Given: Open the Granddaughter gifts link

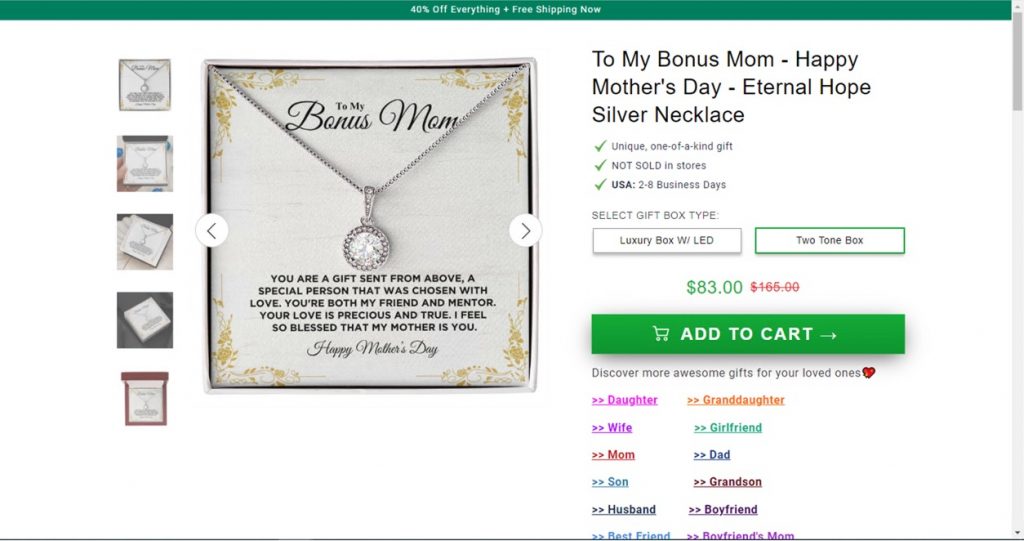Looking at the screenshot, I should tap(736, 400).
